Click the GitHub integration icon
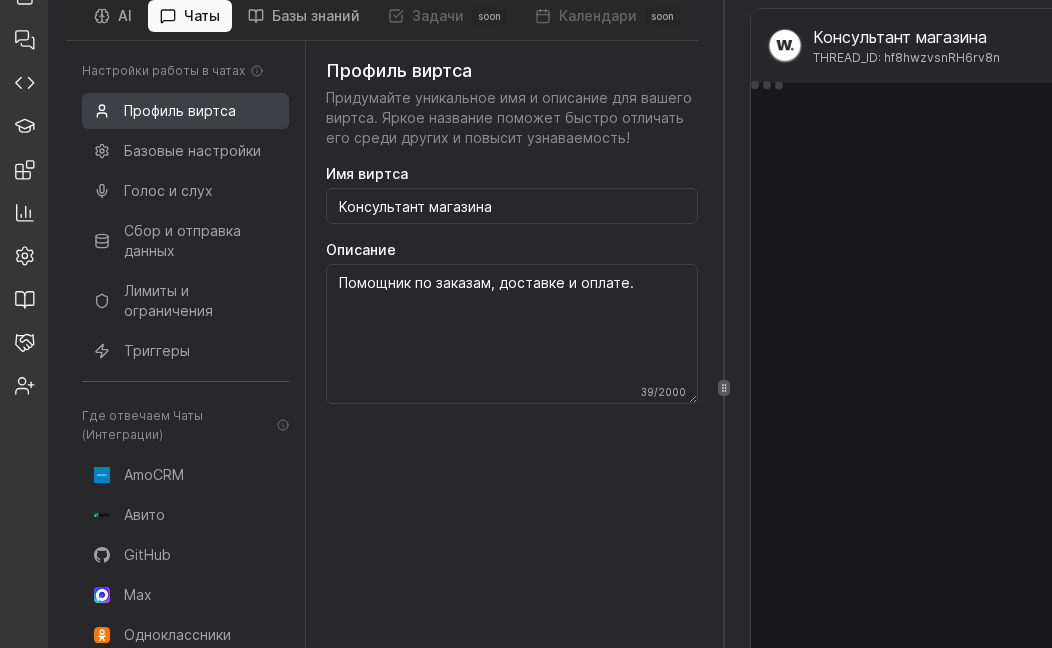Screen dimensions: 1052x648 coord(102,555)
